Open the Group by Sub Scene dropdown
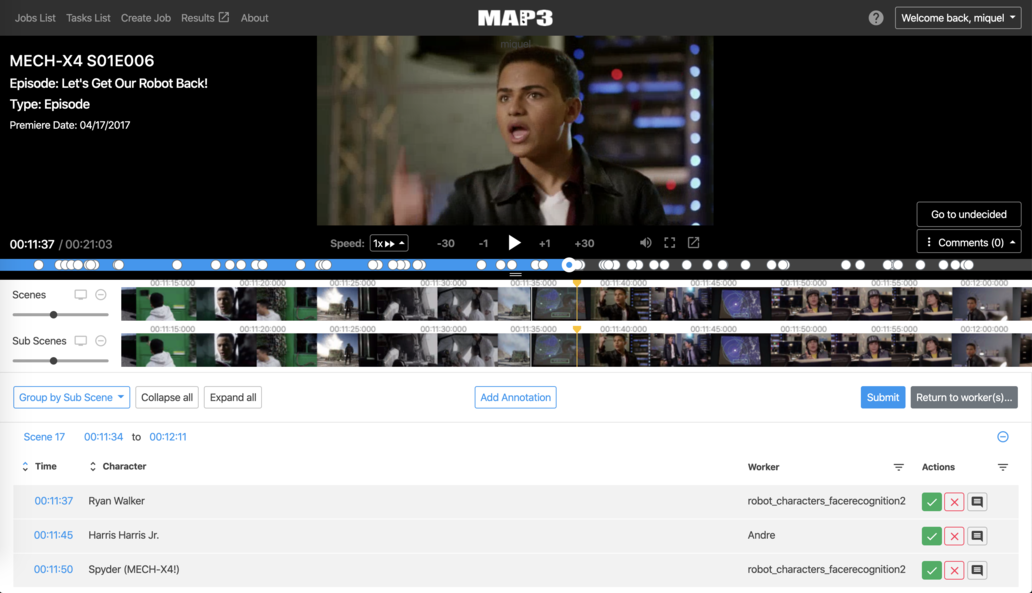 pos(71,398)
